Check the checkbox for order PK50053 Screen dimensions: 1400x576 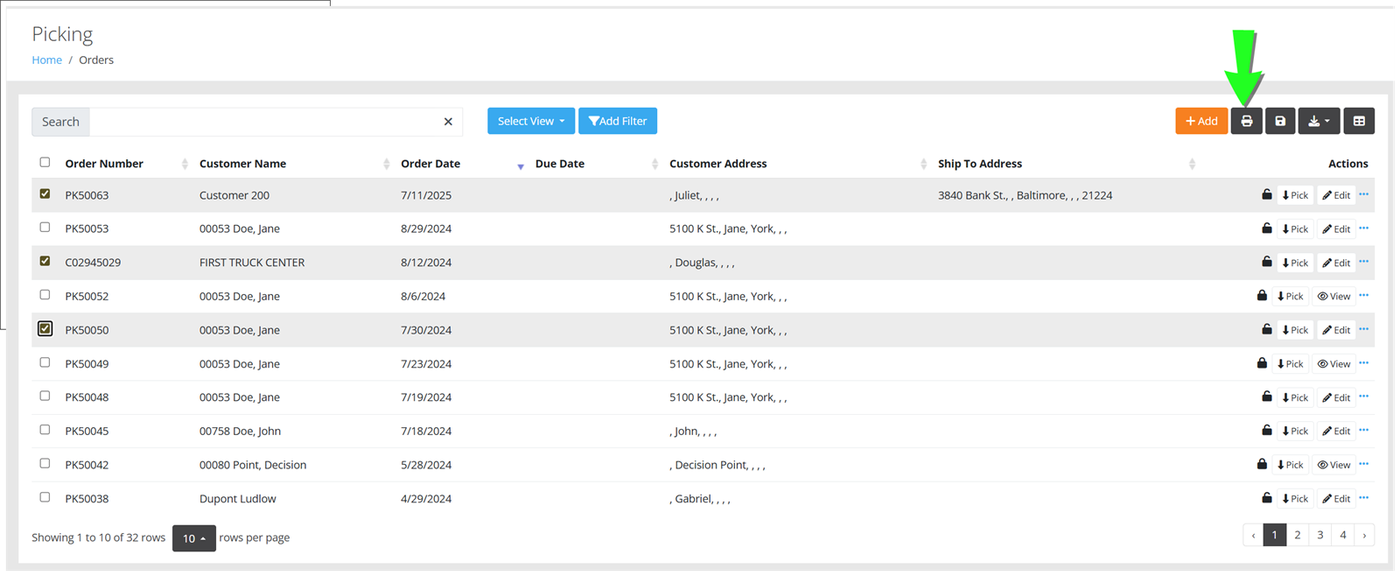tap(44, 227)
